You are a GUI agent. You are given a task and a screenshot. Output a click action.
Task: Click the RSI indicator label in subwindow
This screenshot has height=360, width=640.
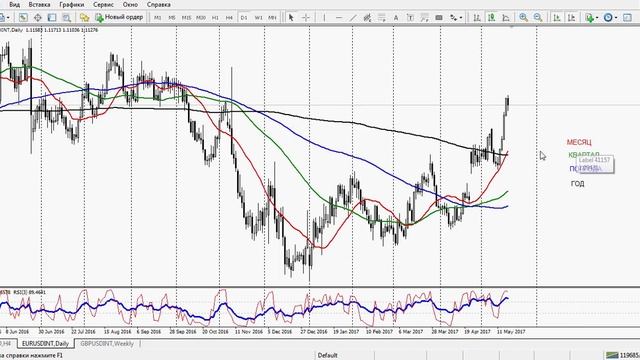[29, 292]
